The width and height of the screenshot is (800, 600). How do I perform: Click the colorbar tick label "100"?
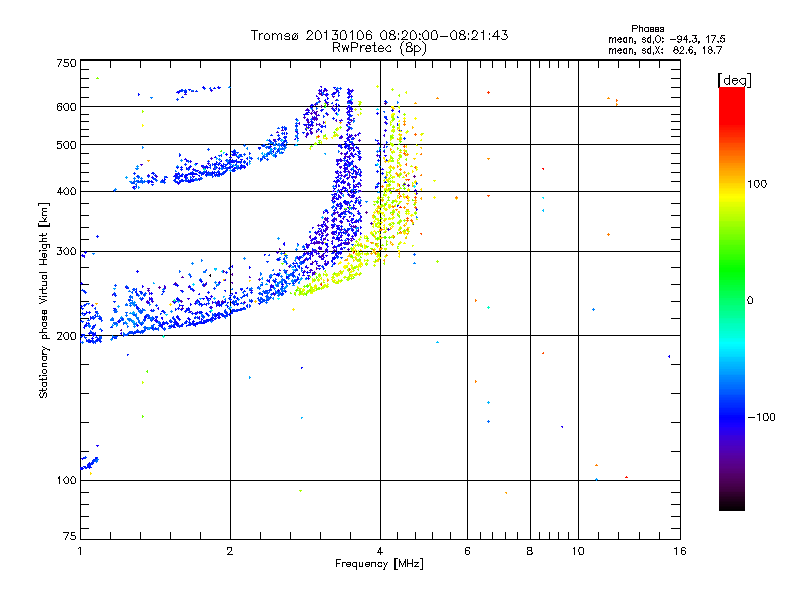coord(757,184)
